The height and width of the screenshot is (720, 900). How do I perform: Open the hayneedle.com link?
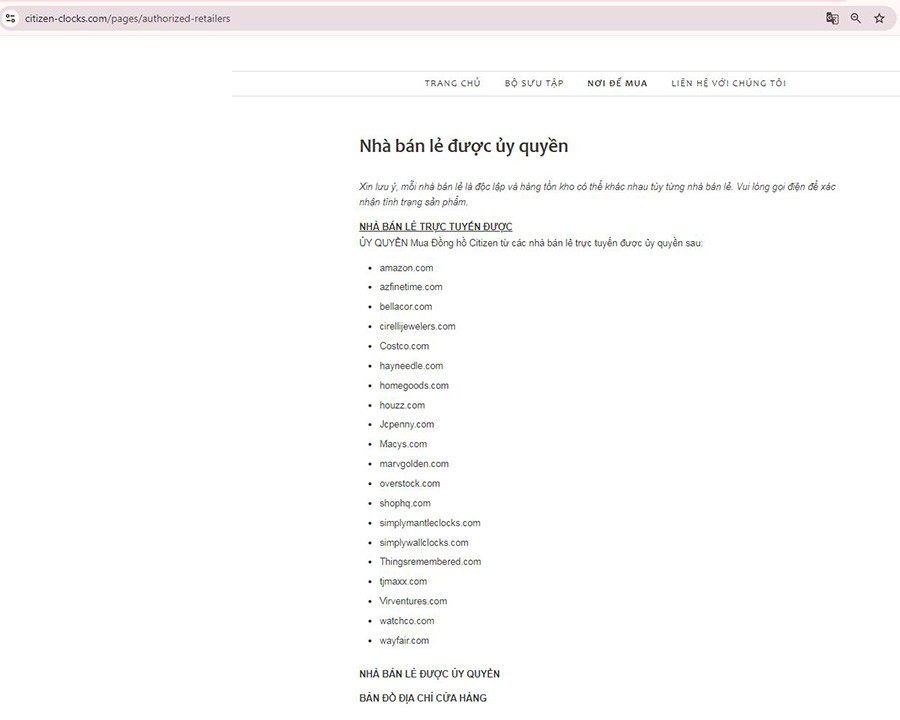click(x=411, y=366)
